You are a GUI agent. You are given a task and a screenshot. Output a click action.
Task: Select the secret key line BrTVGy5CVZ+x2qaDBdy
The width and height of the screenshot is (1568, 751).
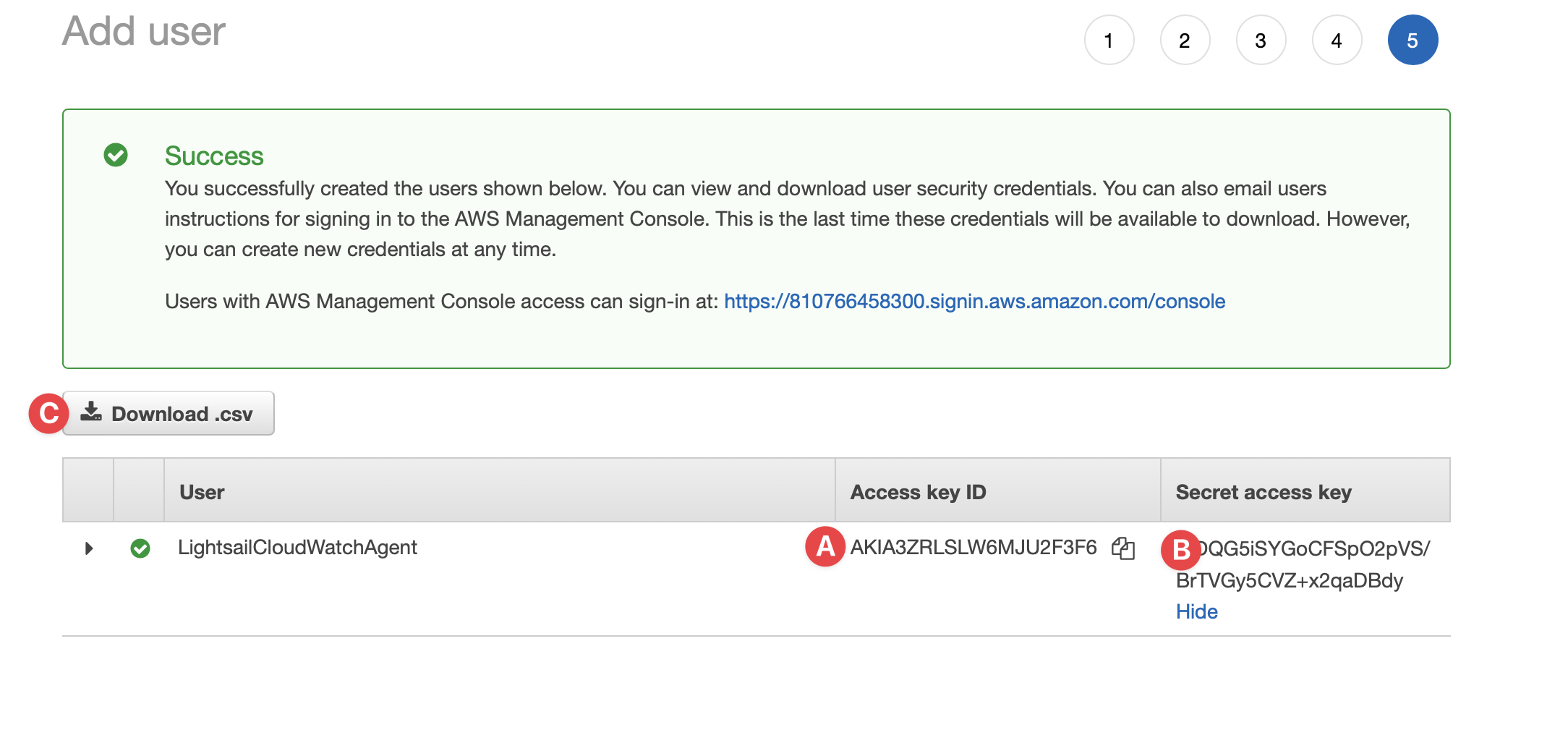click(1290, 581)
